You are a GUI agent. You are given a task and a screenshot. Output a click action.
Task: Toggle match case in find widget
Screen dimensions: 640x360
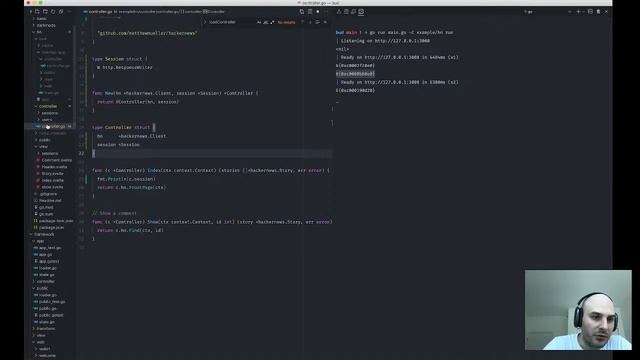[x=259, y=22]
